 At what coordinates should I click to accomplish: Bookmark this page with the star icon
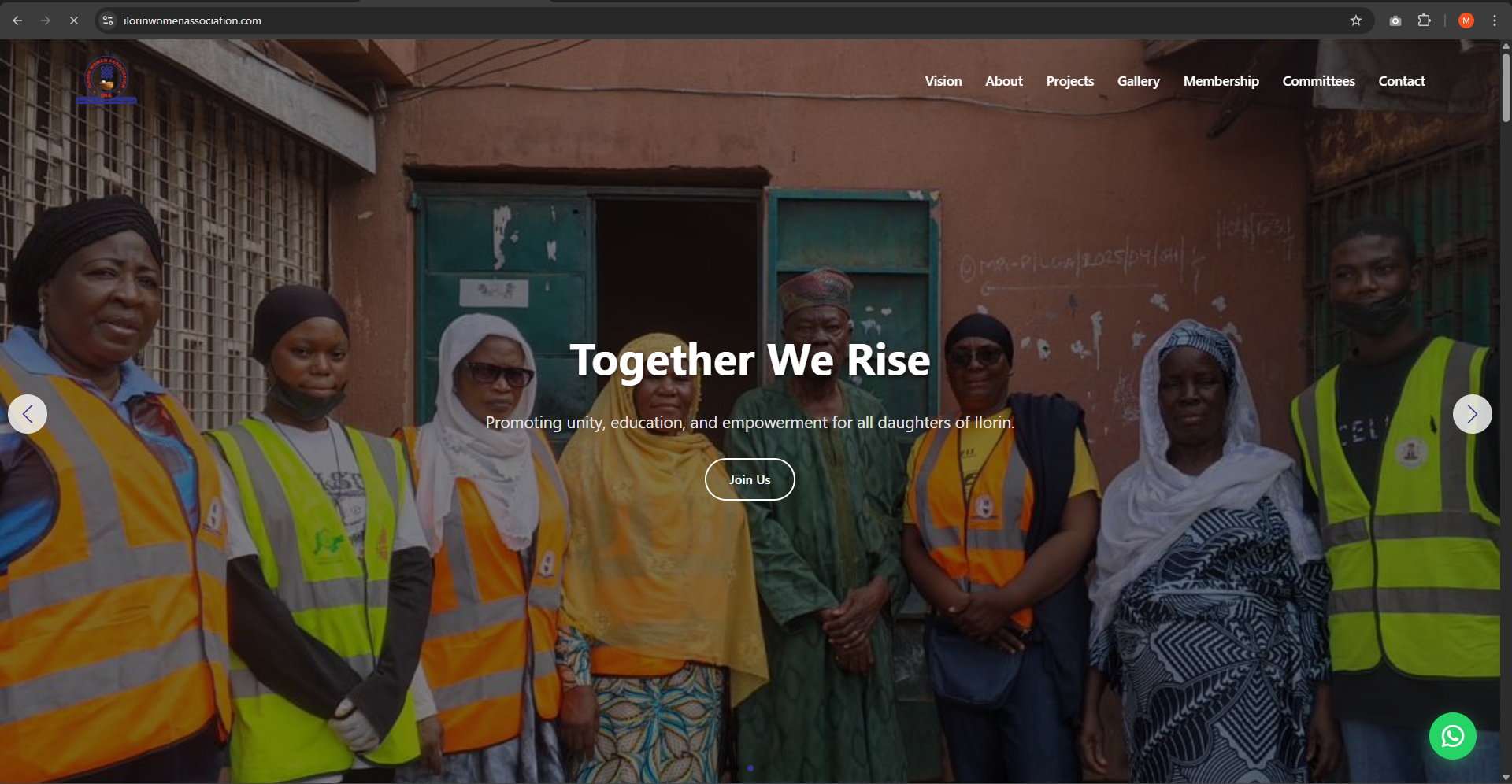tap(1355, 20)
